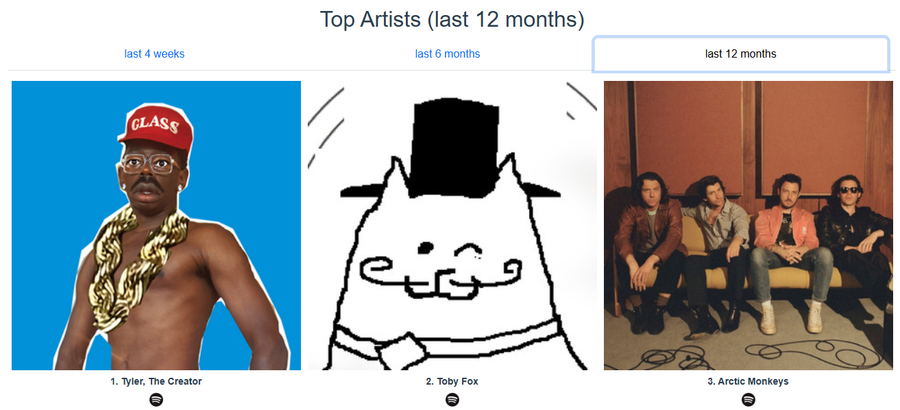
Task: Click the active last 12 months tab
Action: point(740,54)
